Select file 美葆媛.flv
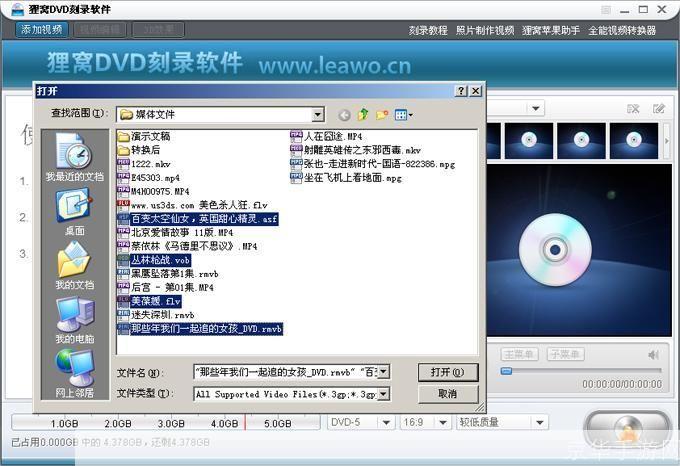Screen dimensions: 680x466 coord(150,301)
